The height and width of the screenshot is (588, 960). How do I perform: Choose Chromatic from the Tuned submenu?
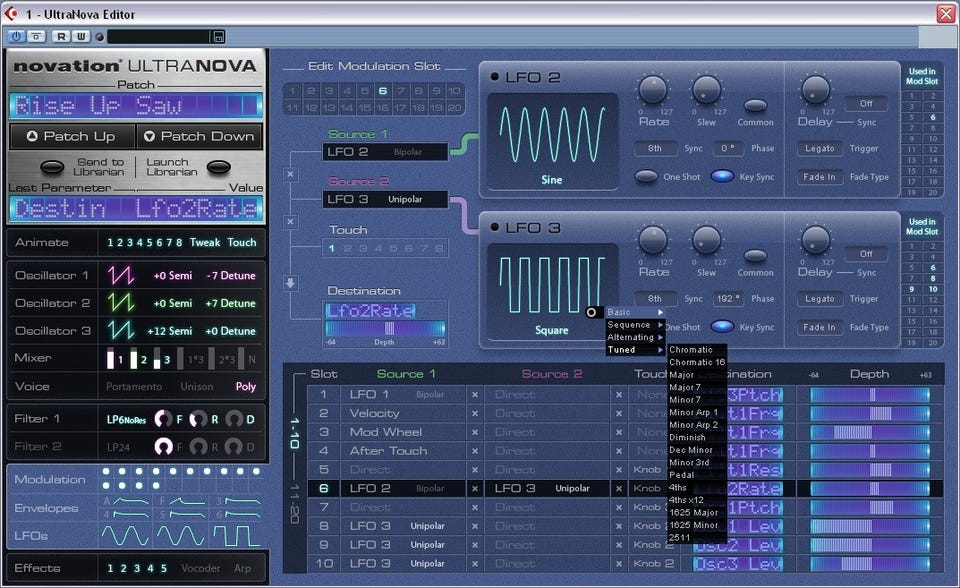pyautogui.click(x=691, y=350)
